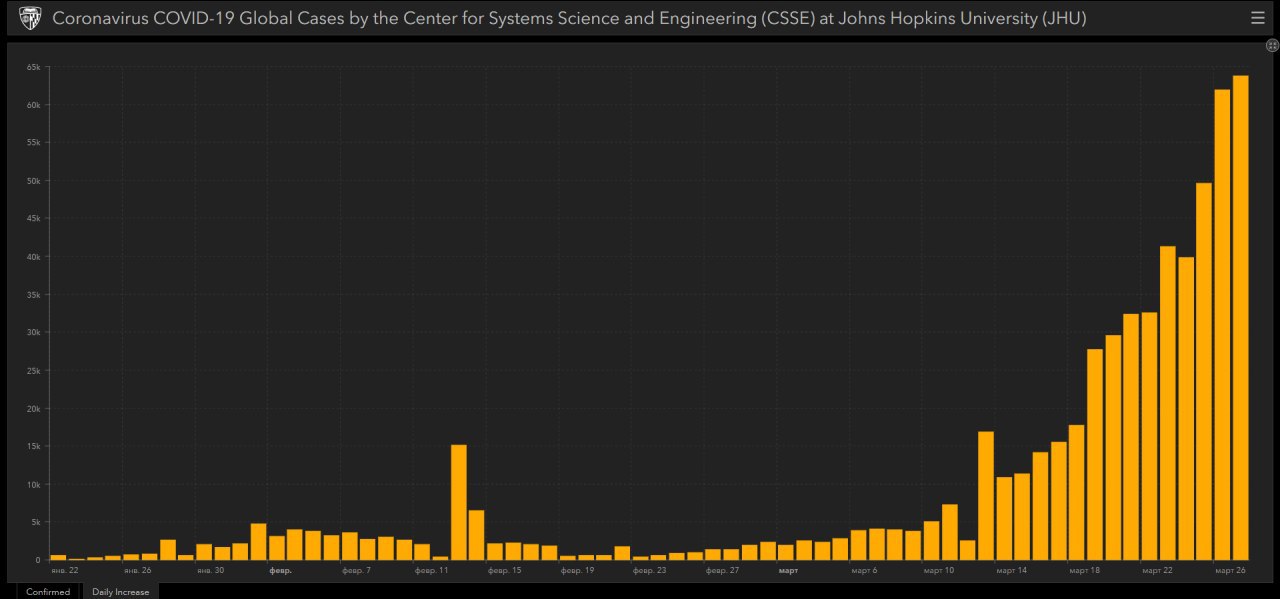This screenshot has width=1280, height=599.
Task: Click the 'февр. 19' date label
Action: (577, 570)
